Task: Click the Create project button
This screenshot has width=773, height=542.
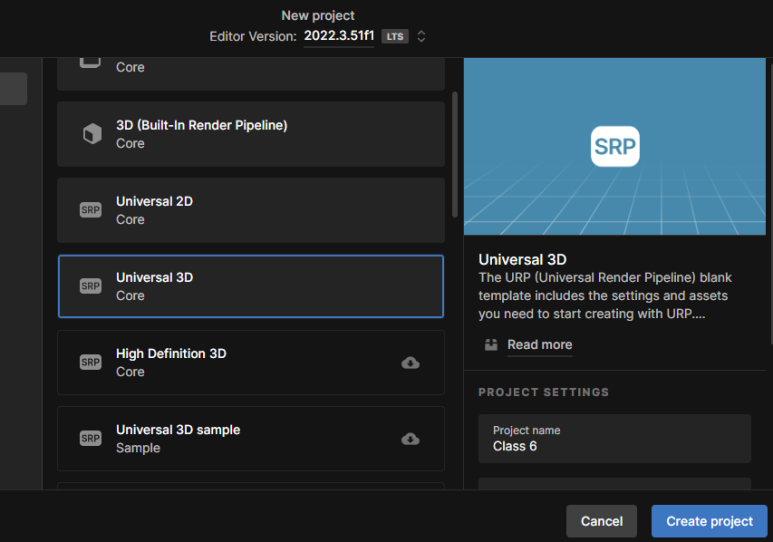Action: pos(709,521)
